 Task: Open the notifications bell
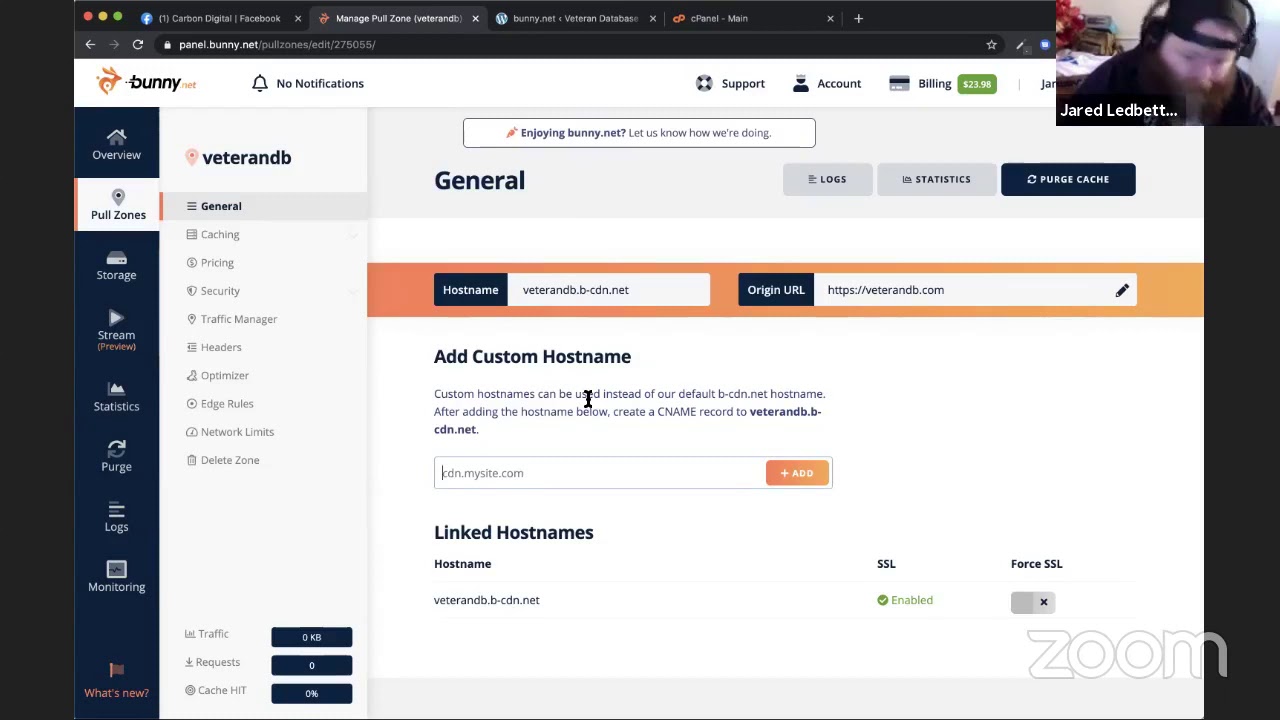click(x=260, y=83)
